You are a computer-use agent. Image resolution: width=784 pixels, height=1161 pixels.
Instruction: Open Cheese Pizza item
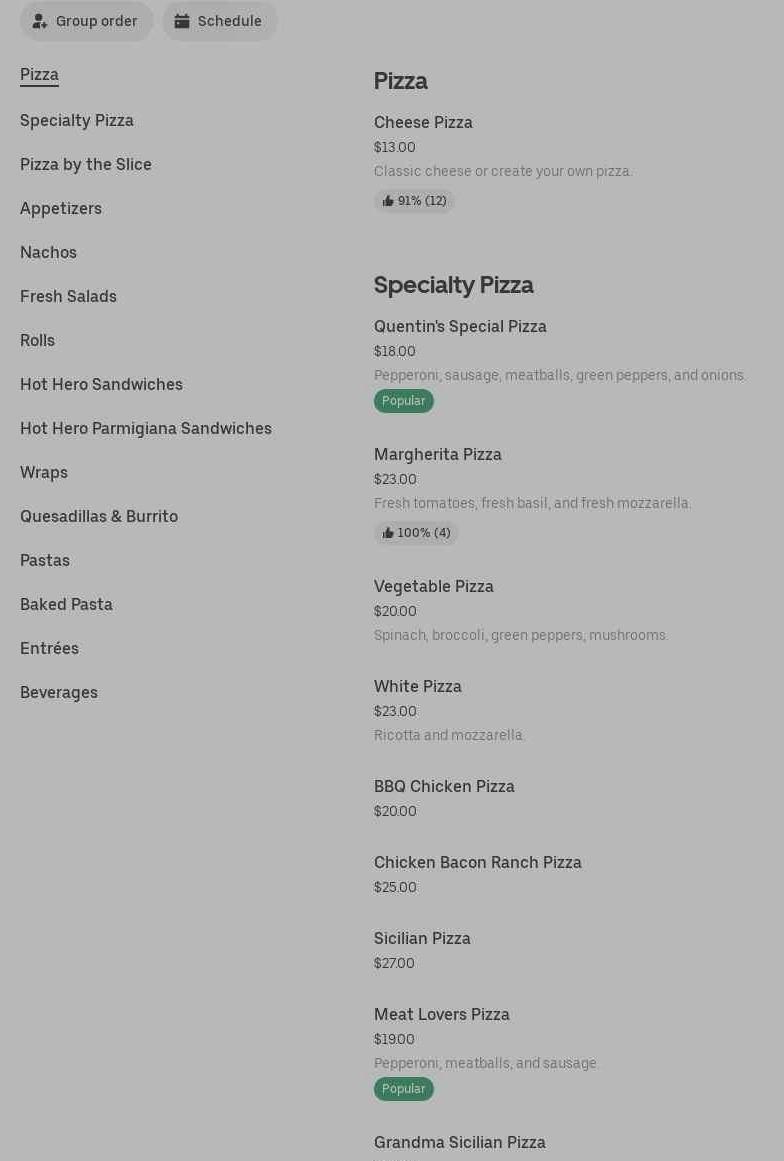click(423, 122)
